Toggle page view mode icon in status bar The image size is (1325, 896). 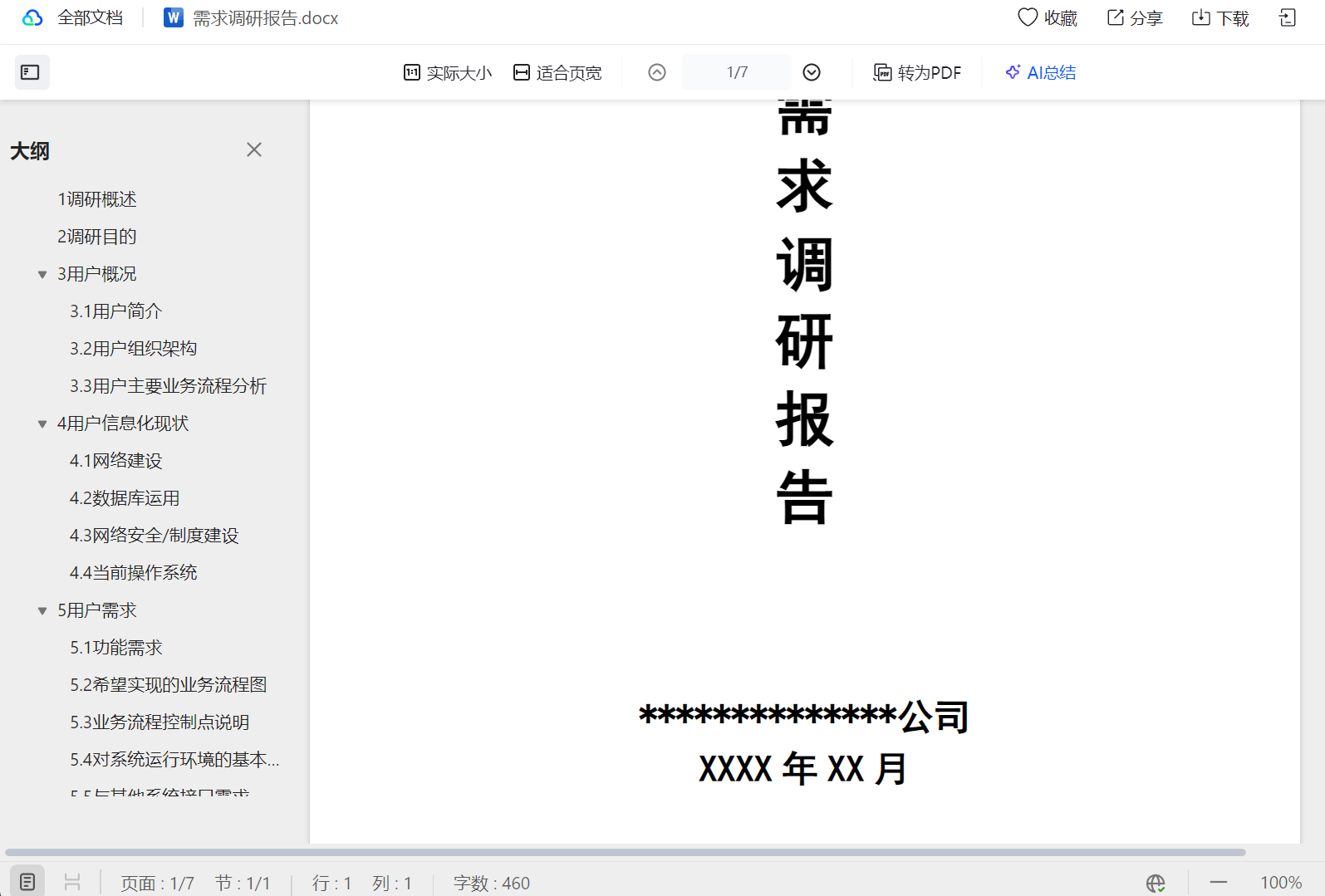coord(27,882)
